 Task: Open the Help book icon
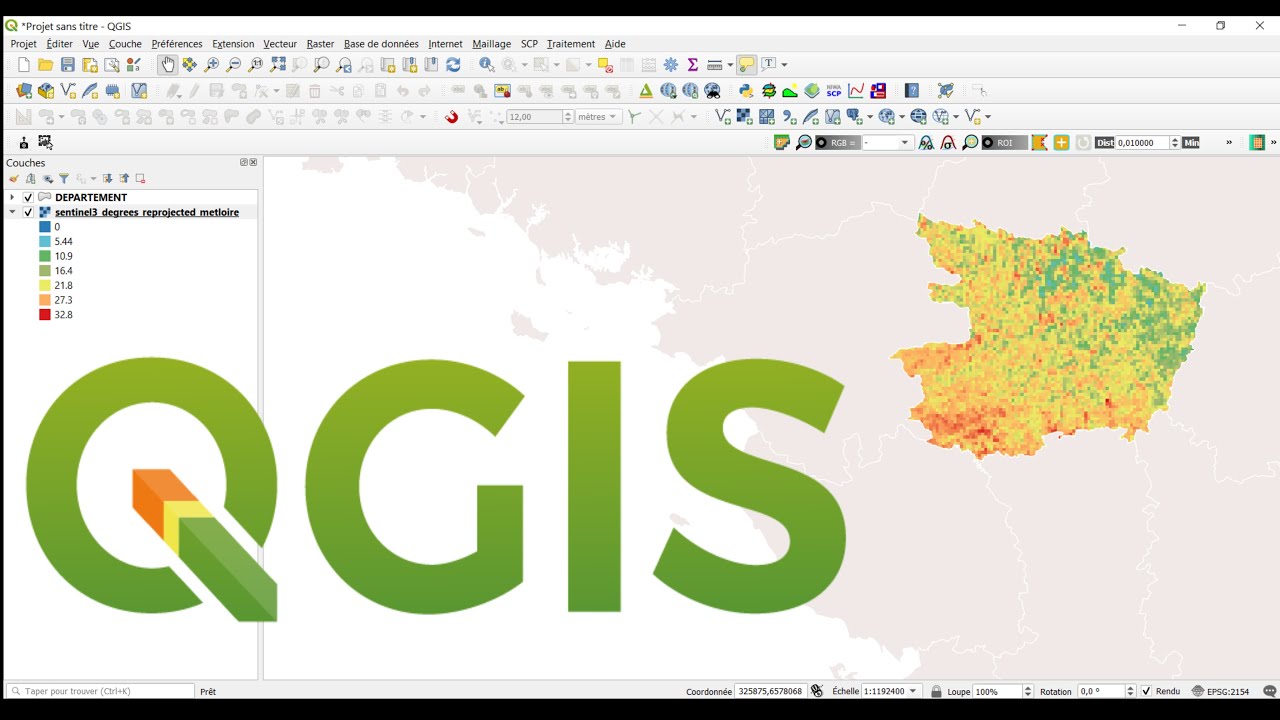coord(912,91)
